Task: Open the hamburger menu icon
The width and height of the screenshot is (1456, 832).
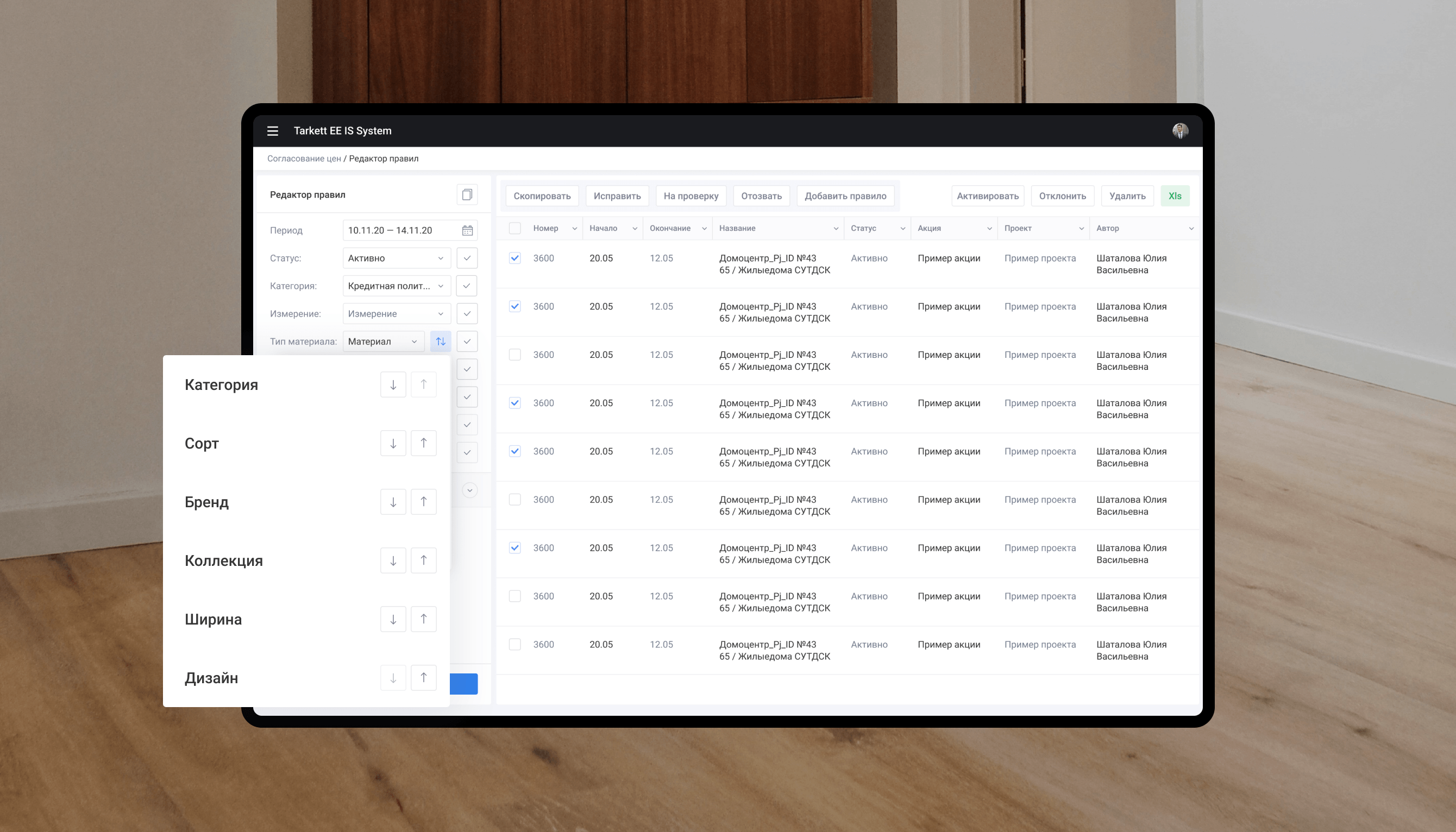Action: point(273,131)
